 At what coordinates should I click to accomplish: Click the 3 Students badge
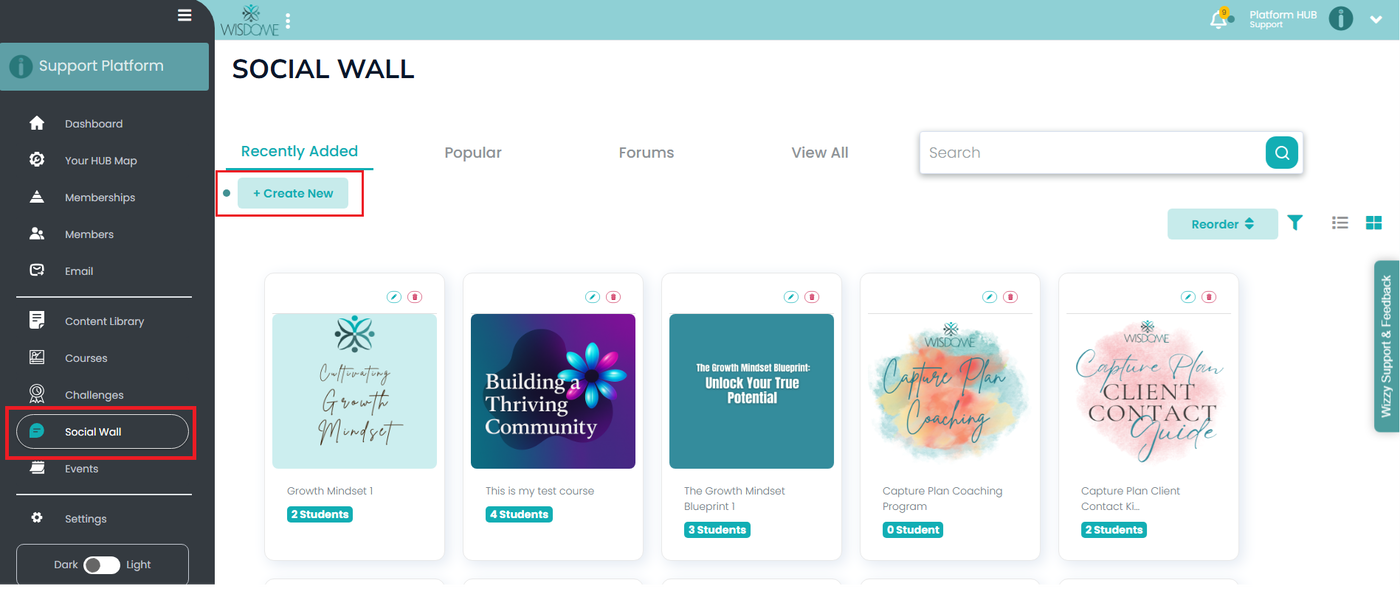(x=717, y=530)
